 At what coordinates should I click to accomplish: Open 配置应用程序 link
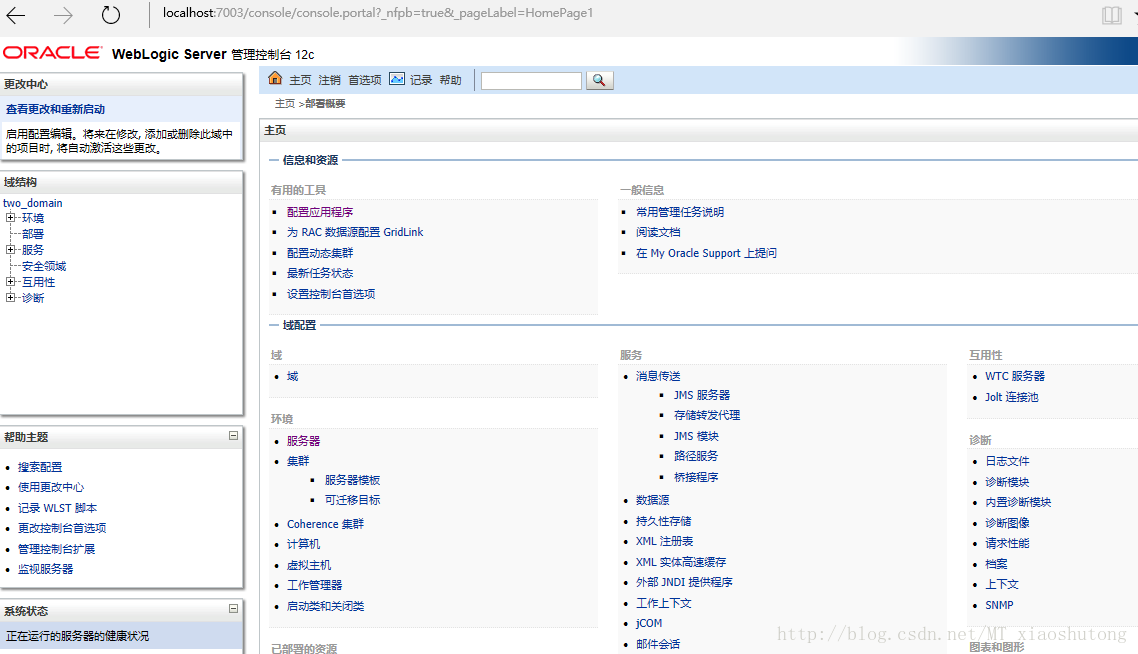pyautogui.click(x=320, y=212)
